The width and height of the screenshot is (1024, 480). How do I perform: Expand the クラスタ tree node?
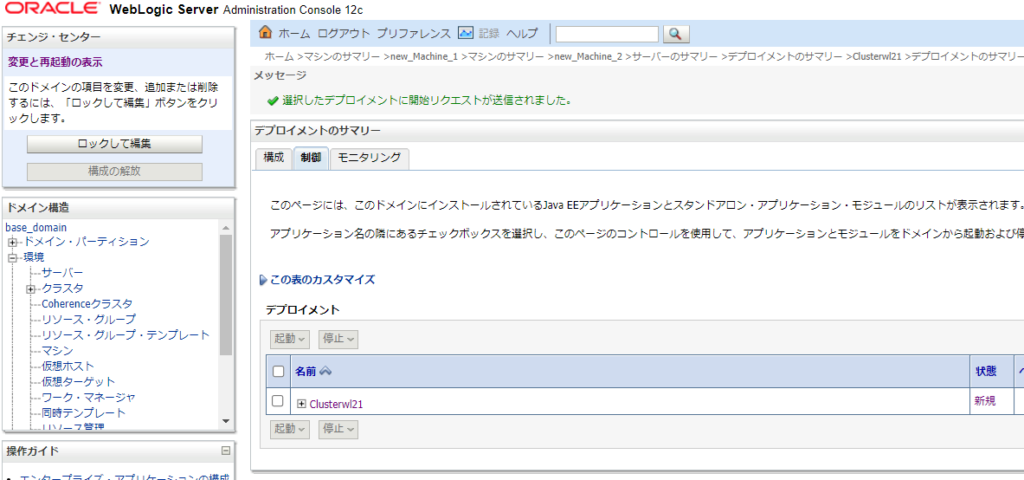click(31, 289)
